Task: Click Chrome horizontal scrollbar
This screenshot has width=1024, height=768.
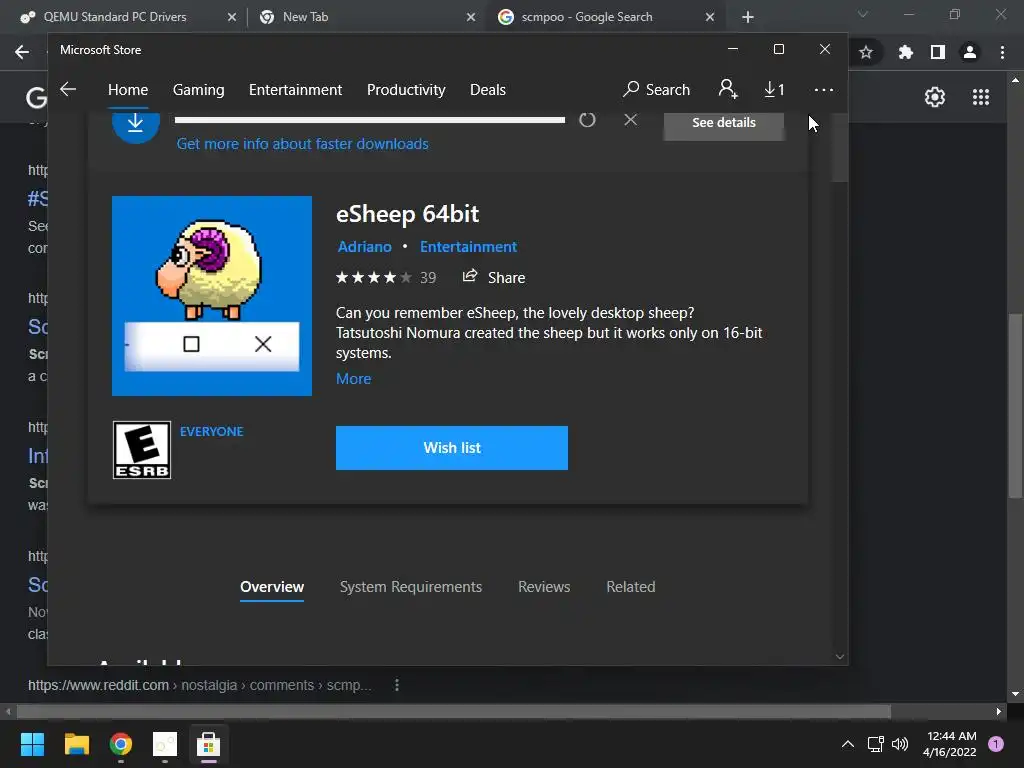Action: tap(454, 711)
